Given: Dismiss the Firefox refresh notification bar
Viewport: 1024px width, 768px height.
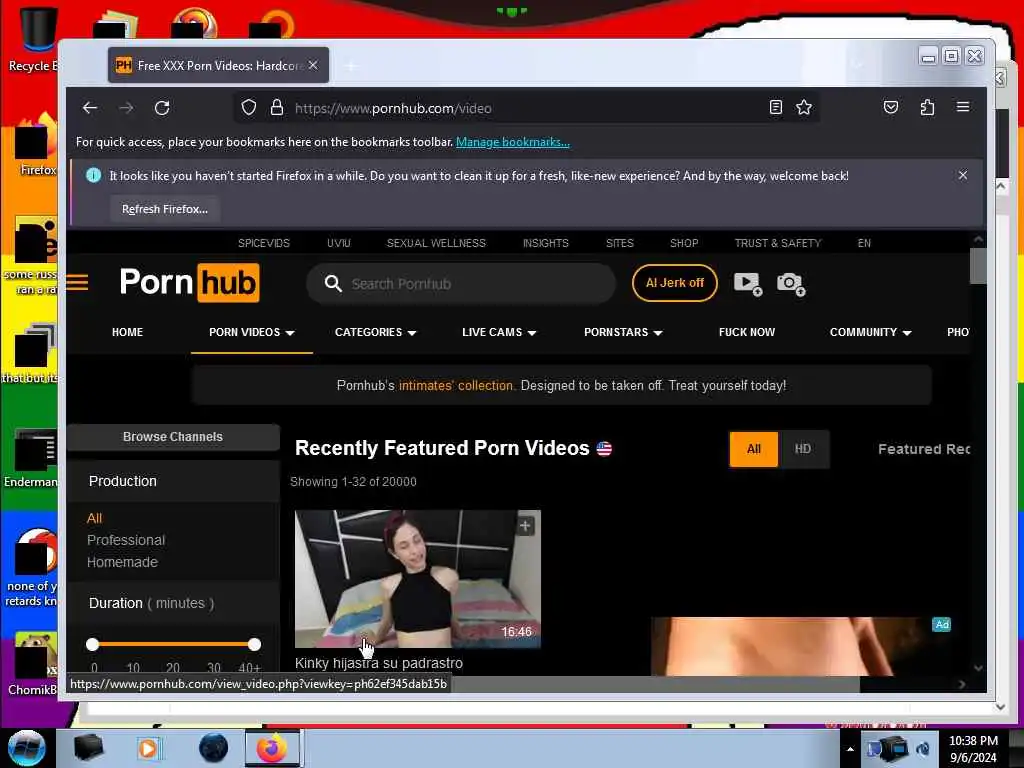Looking at the screenshot, I should click(963, 175).
